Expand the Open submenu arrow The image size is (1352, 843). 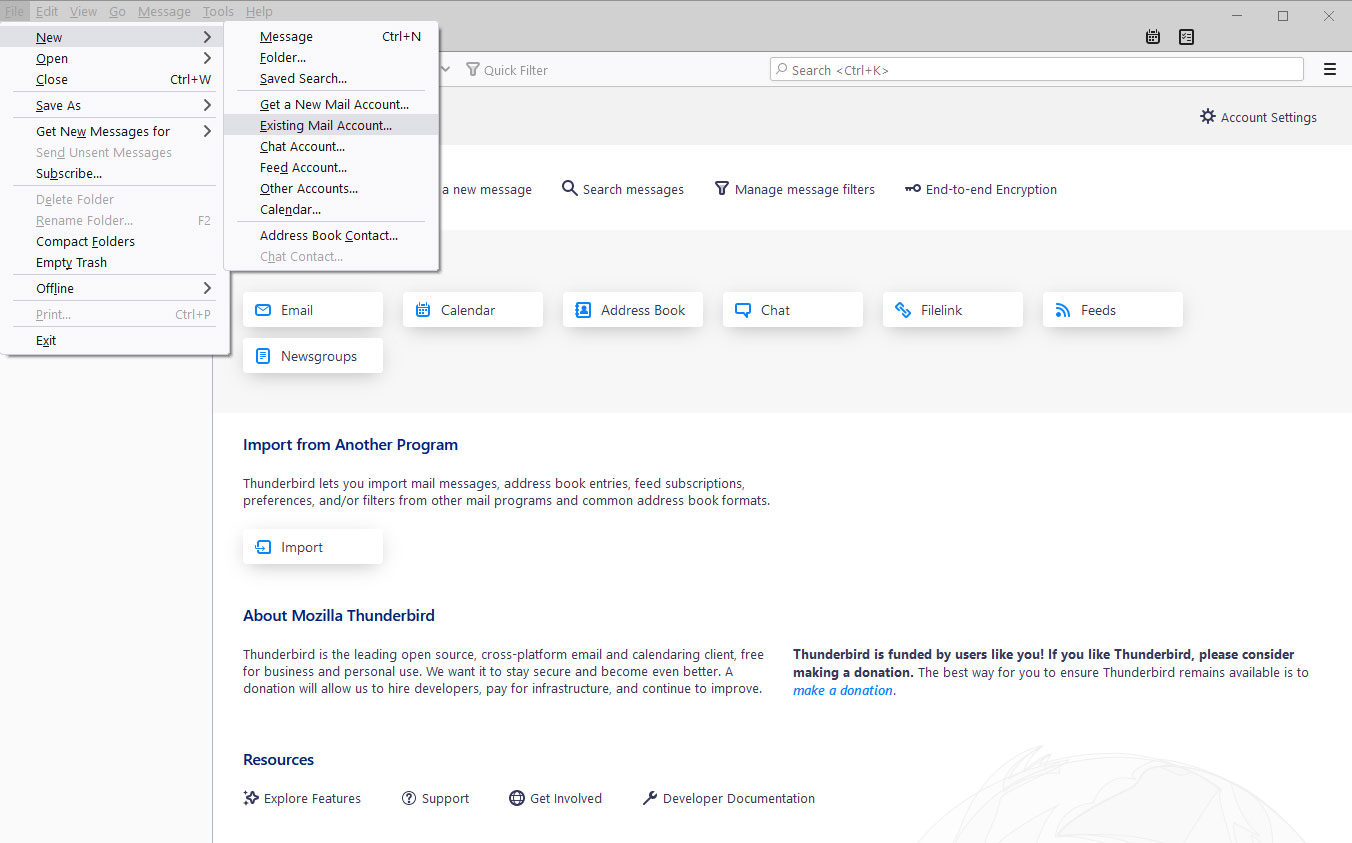(207, 58)
